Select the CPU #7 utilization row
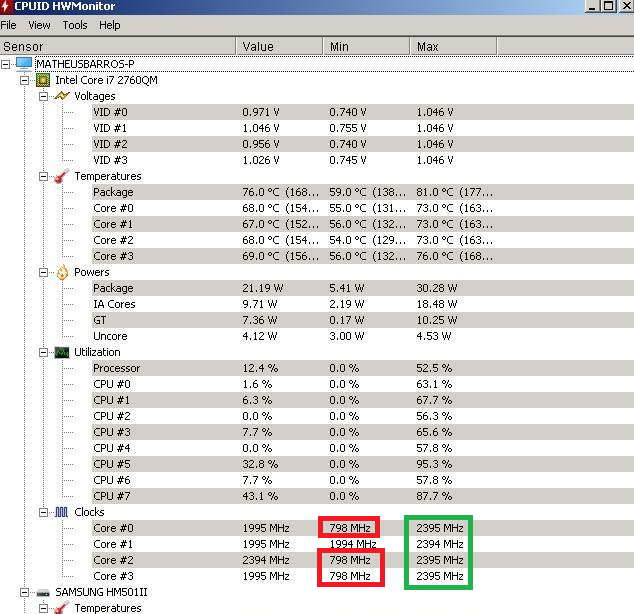634x614 pixels. [x=363, y=496]
